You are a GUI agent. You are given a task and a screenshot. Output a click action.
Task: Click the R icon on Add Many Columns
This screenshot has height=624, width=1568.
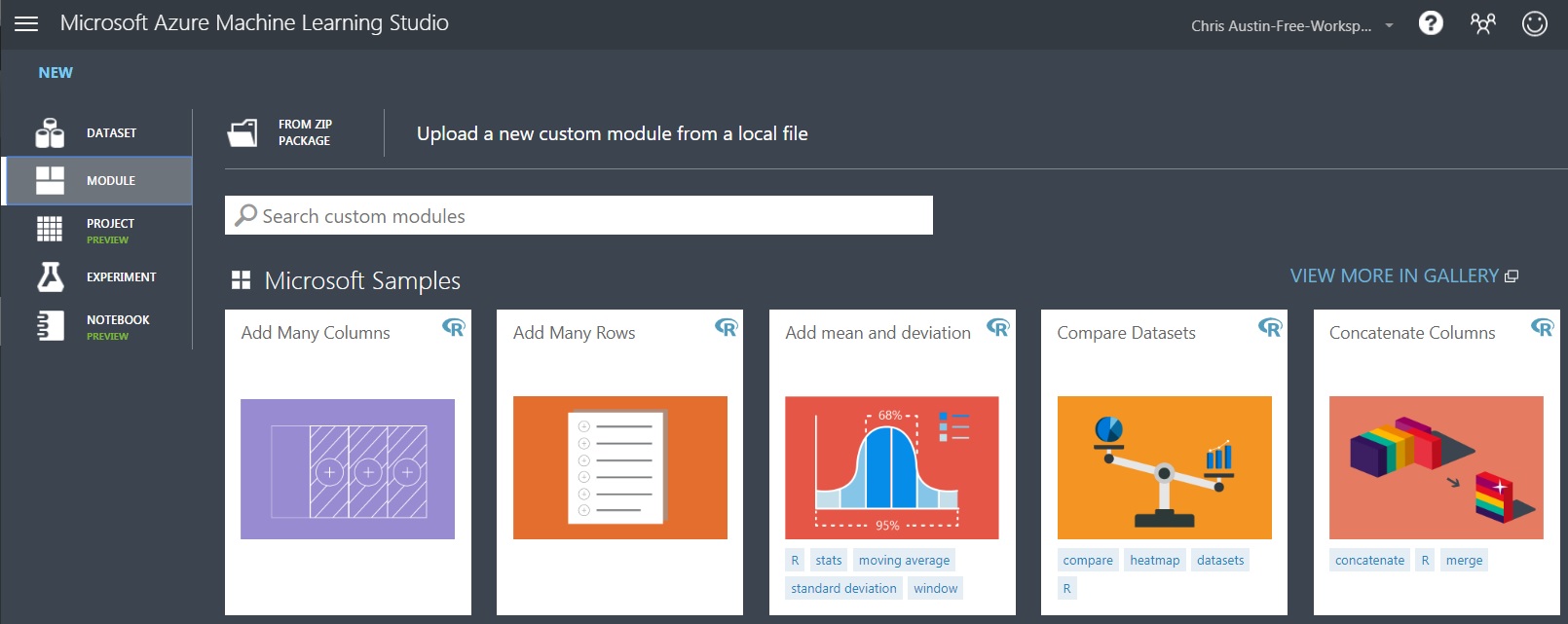pos(454,327)
